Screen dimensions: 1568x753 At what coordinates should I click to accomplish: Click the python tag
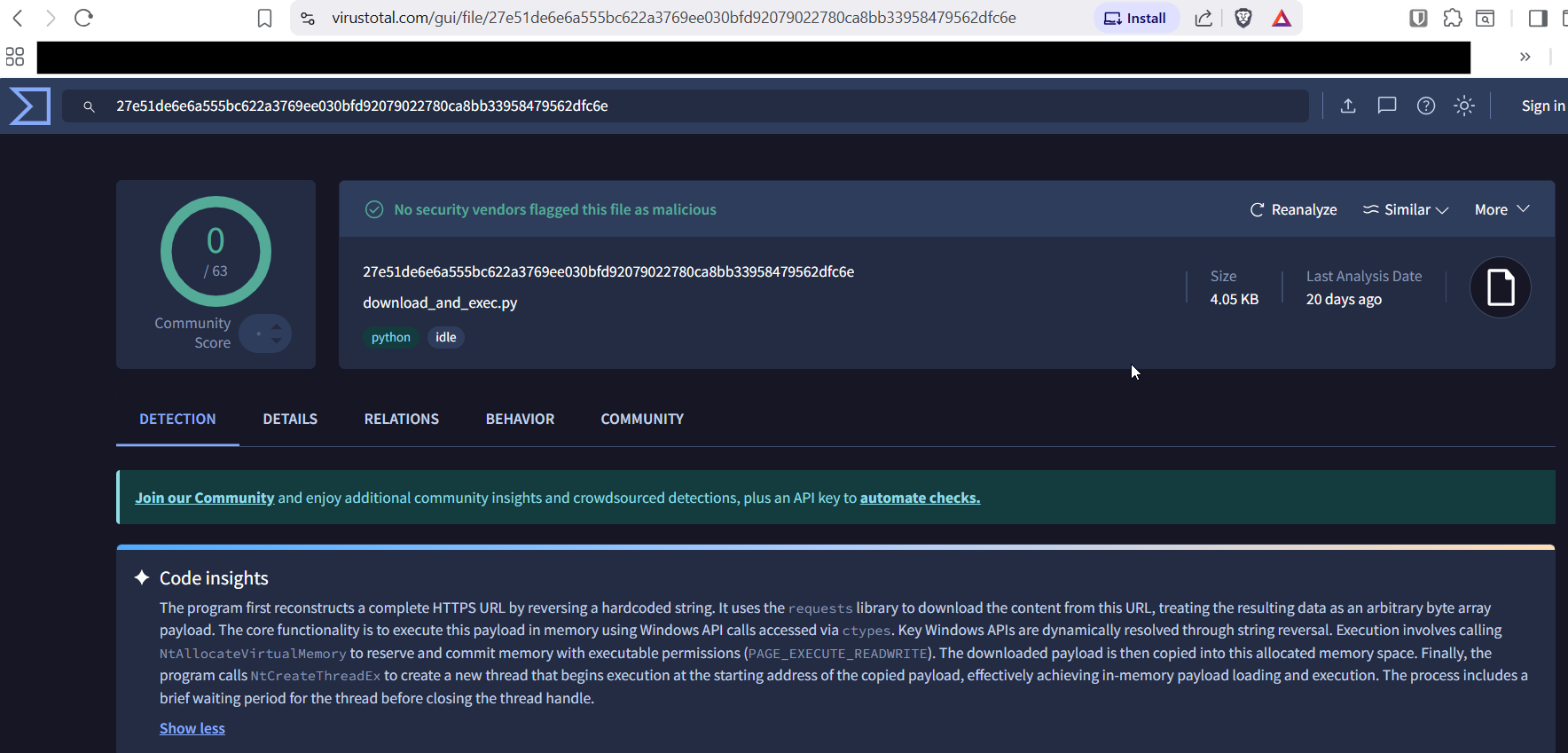tap(391, 337)
